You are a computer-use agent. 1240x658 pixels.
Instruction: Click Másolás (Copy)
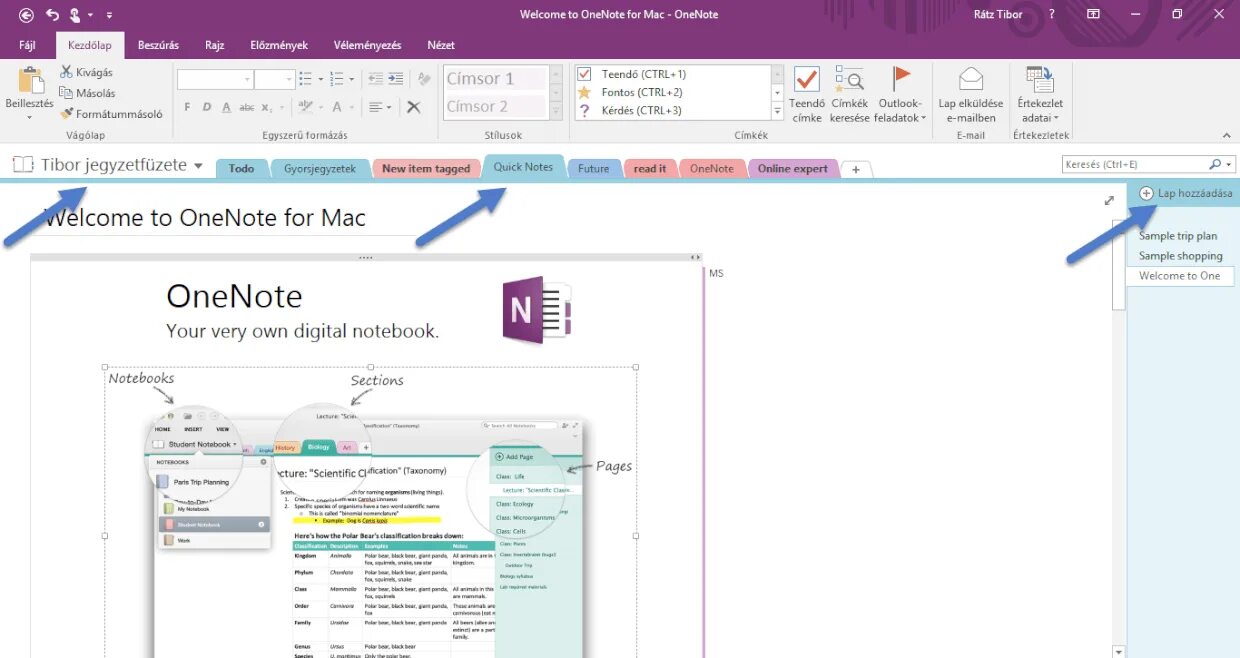88,93
